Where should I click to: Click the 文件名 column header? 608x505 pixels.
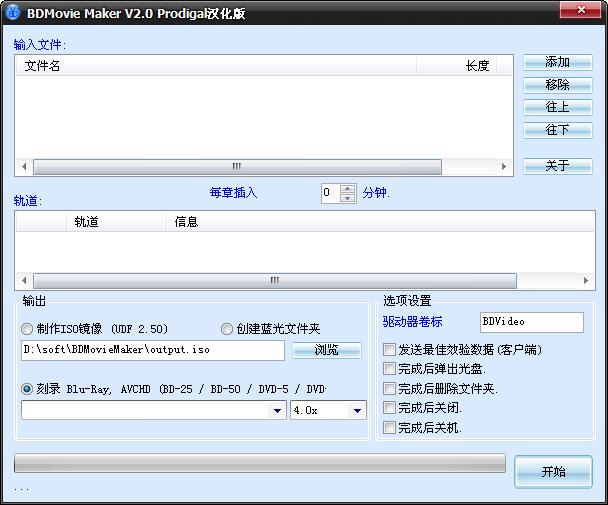coord(216,66)
